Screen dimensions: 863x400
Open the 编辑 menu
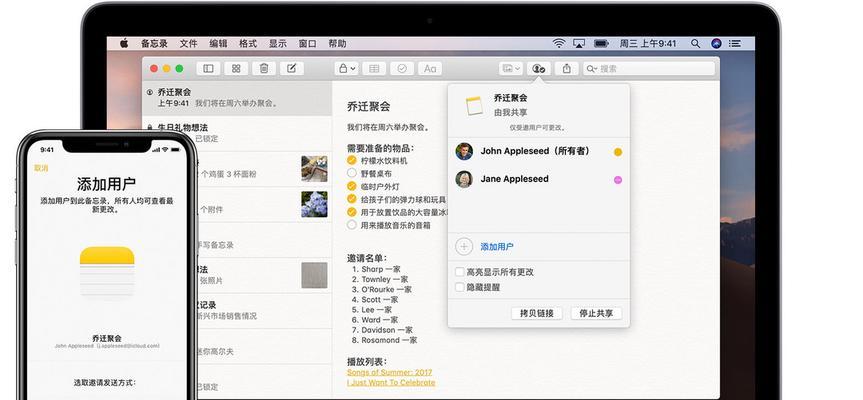(218, 43)
